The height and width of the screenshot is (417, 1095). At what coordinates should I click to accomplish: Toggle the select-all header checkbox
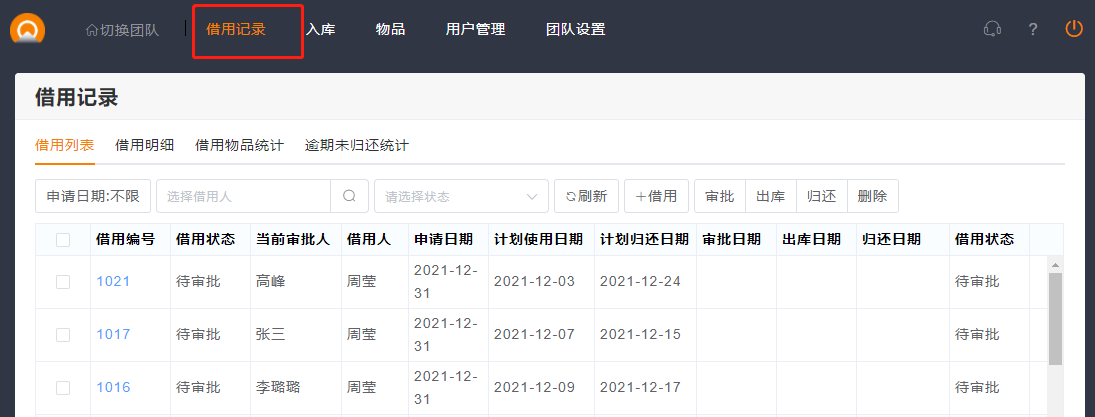click(63, 239)
